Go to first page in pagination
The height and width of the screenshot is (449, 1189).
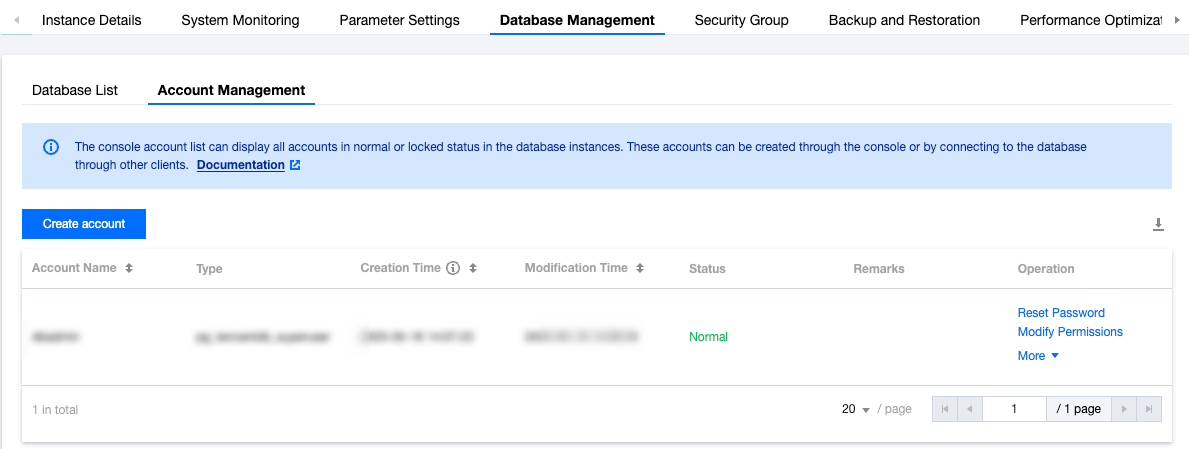pos(944,409)
